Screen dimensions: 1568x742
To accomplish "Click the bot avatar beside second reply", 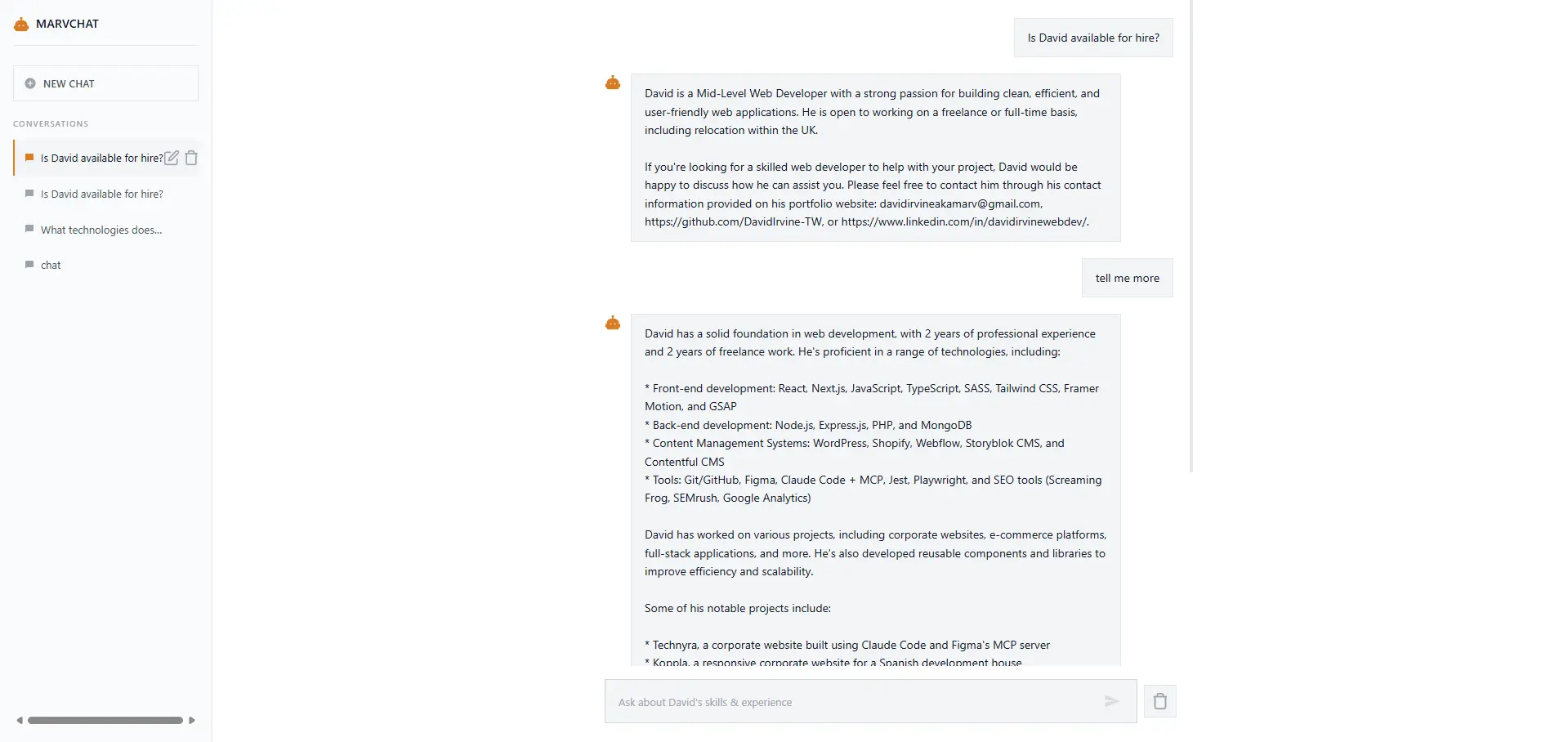I will [x=612, y=323].
